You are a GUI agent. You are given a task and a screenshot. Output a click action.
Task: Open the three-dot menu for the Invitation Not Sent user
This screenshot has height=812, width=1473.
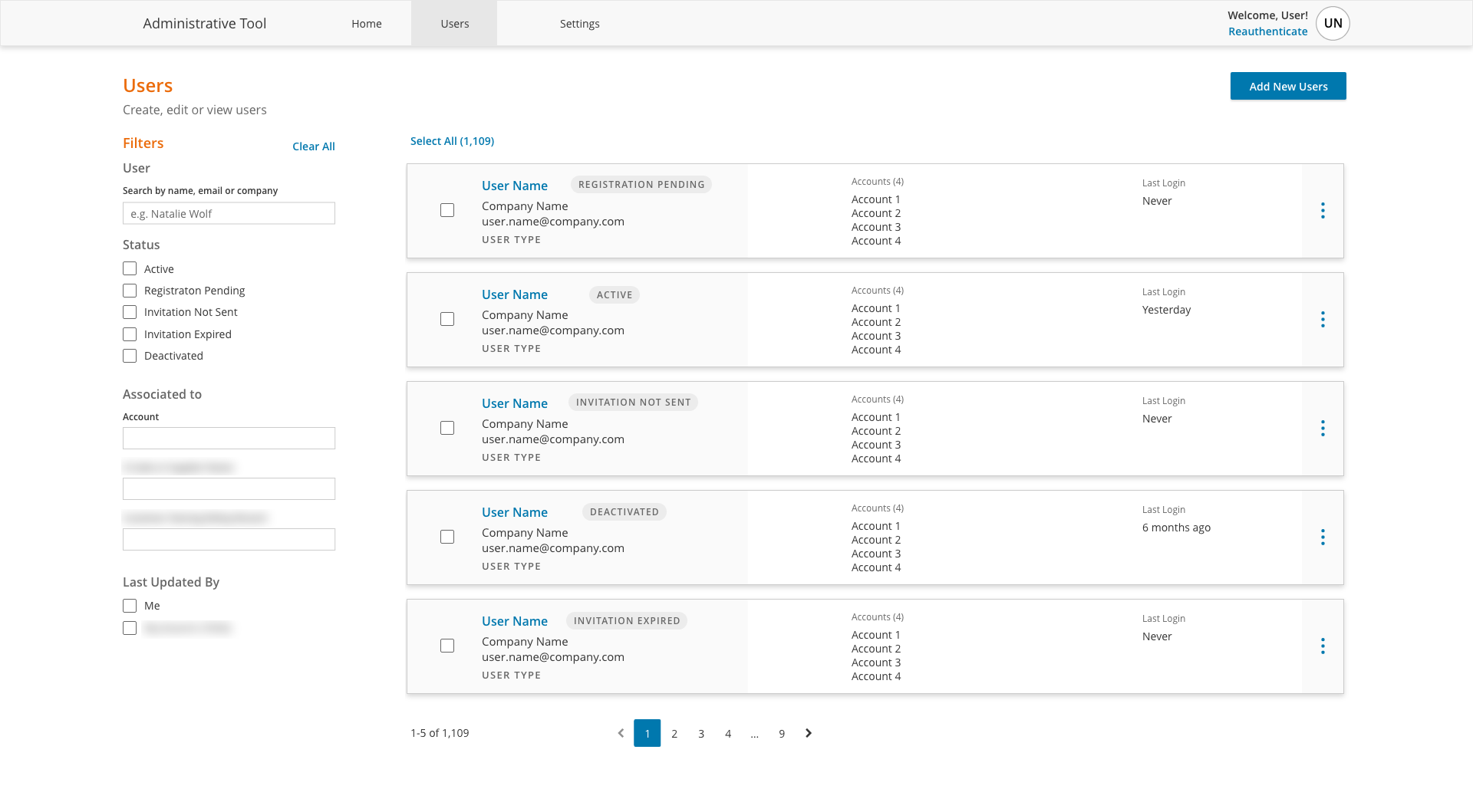[1323, 429]
